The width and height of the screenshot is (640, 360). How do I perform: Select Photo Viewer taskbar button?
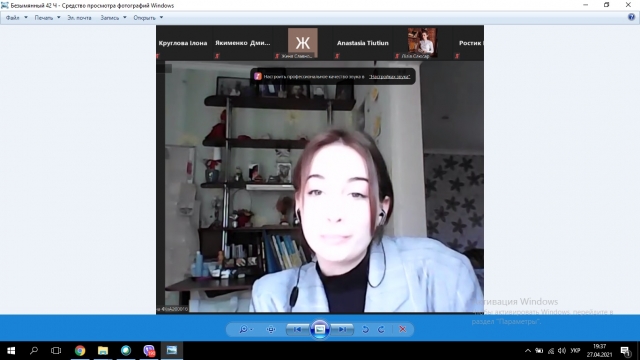pyautogui.click(x=172, y=351)
